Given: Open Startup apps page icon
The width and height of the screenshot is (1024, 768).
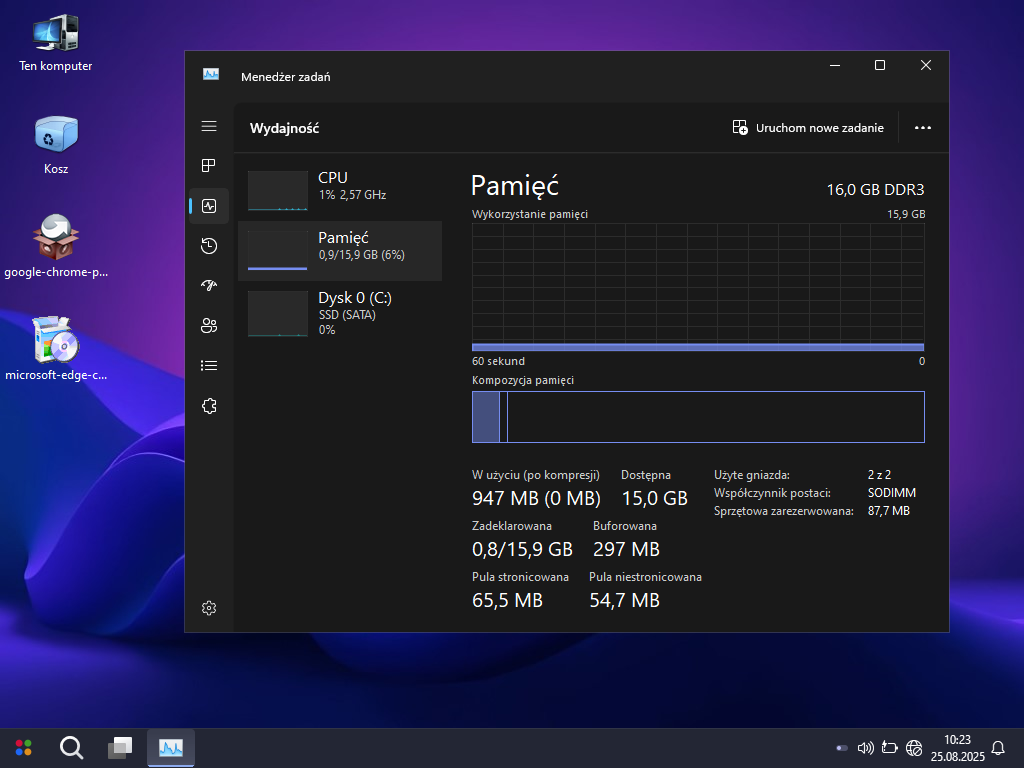Looking at the screenshot, I should (209, 286).
